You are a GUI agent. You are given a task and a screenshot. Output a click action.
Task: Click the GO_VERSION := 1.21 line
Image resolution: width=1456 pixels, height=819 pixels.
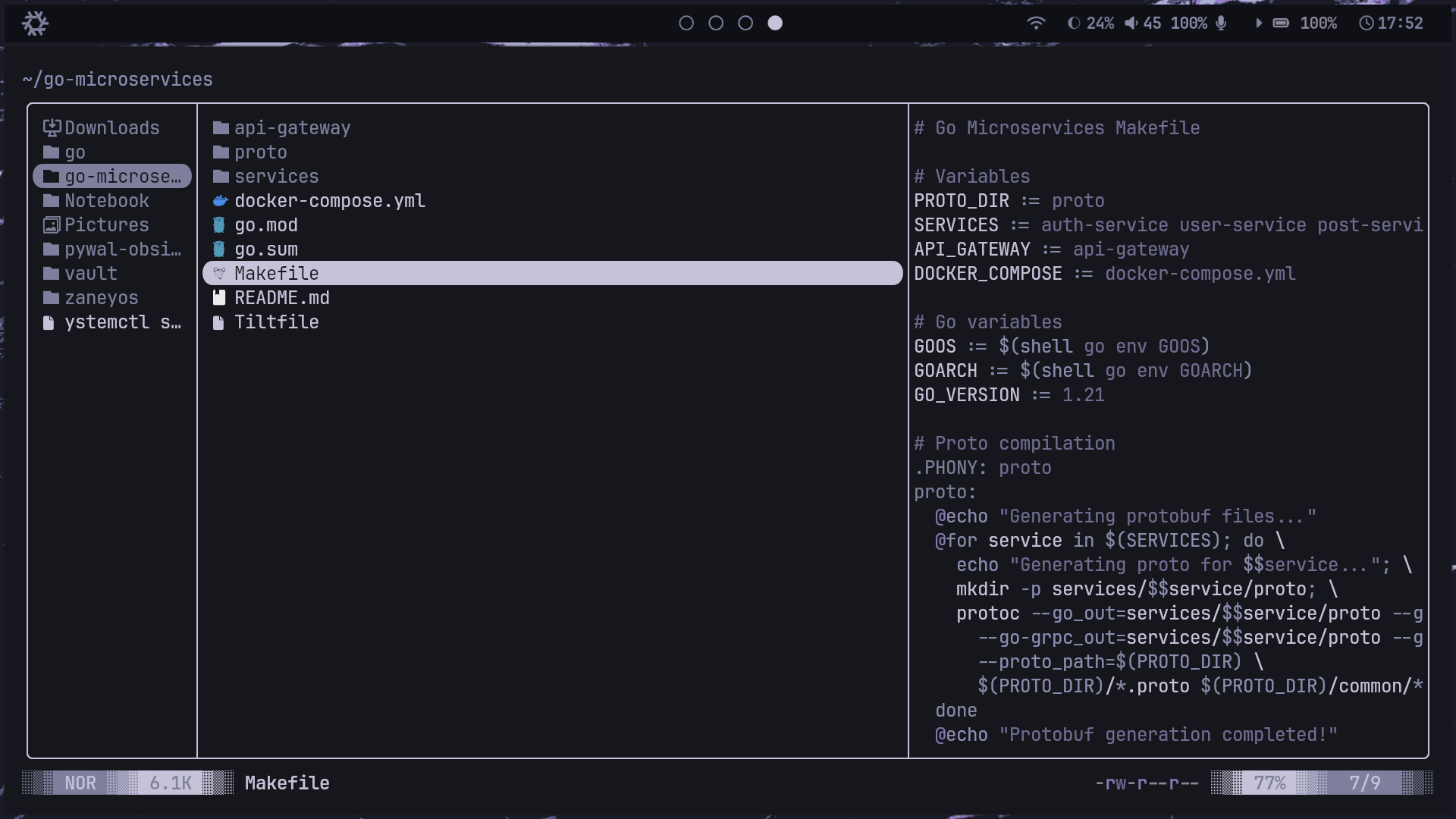pyautogui.click(x=1009, y=394)
